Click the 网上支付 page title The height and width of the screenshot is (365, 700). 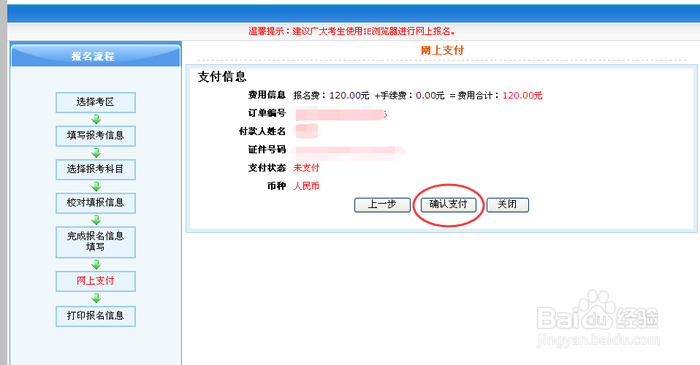coord(442,50)
